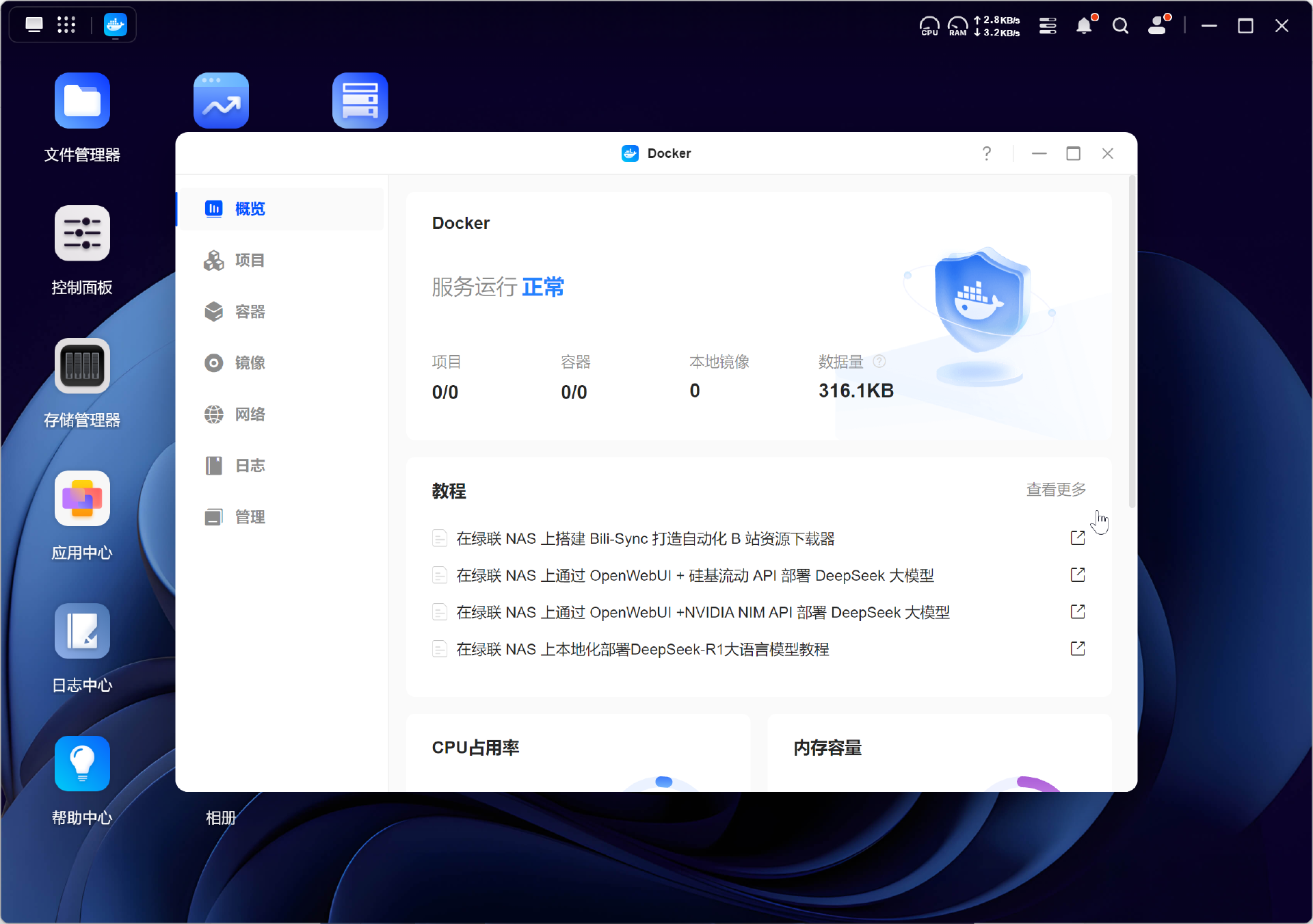Open tutorial 在绿联 NAS 上搭建 Bili-Sync
The image size is (1313, 924).
646,539
